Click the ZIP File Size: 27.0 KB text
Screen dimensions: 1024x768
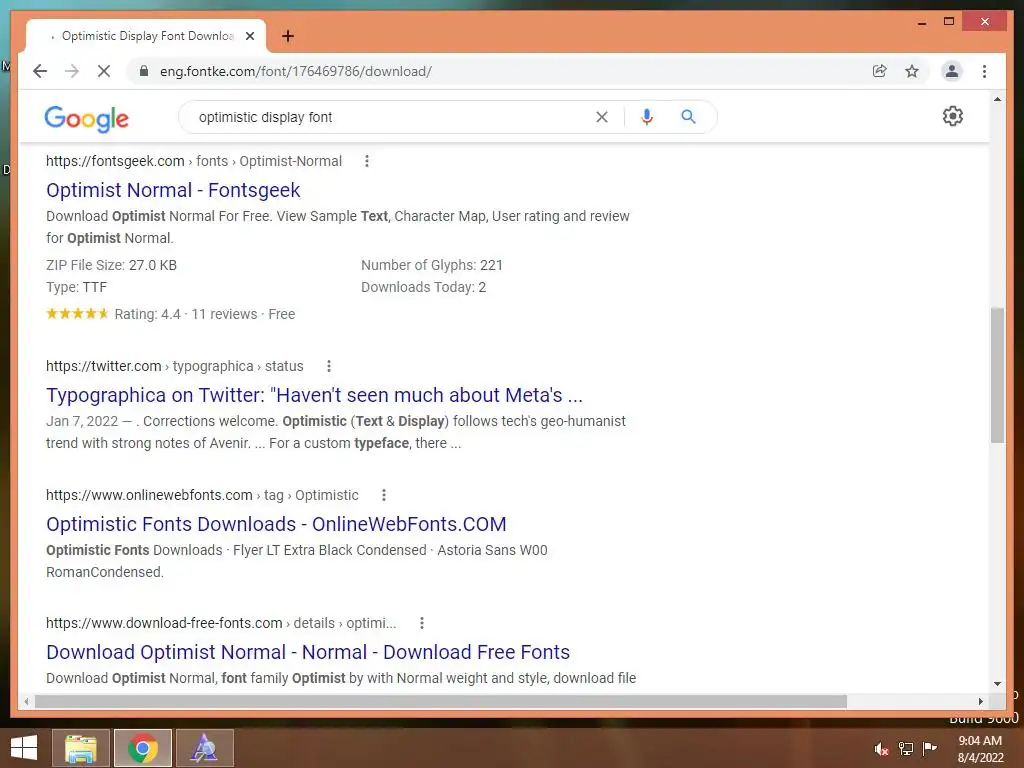click(111, 265)
